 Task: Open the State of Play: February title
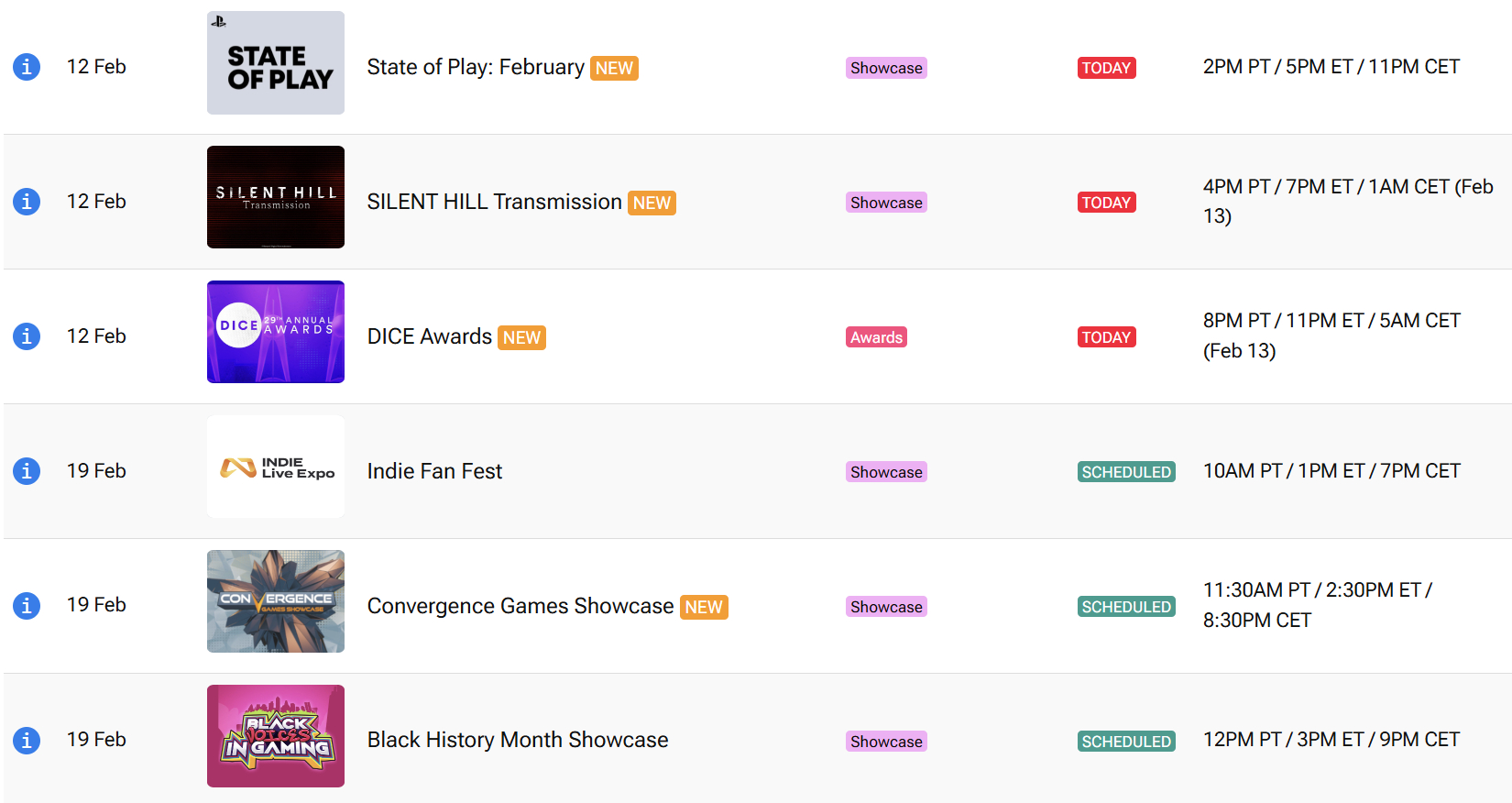(x=476, y=67)
